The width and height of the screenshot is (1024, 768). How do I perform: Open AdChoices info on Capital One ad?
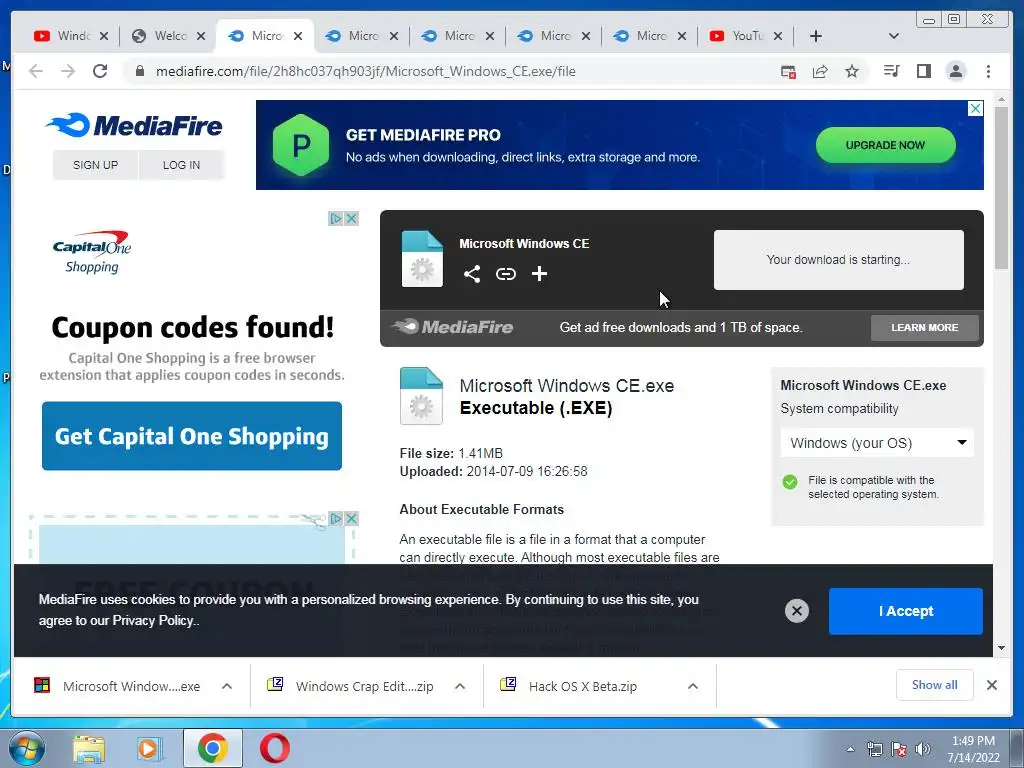click(x=336, y=218)
